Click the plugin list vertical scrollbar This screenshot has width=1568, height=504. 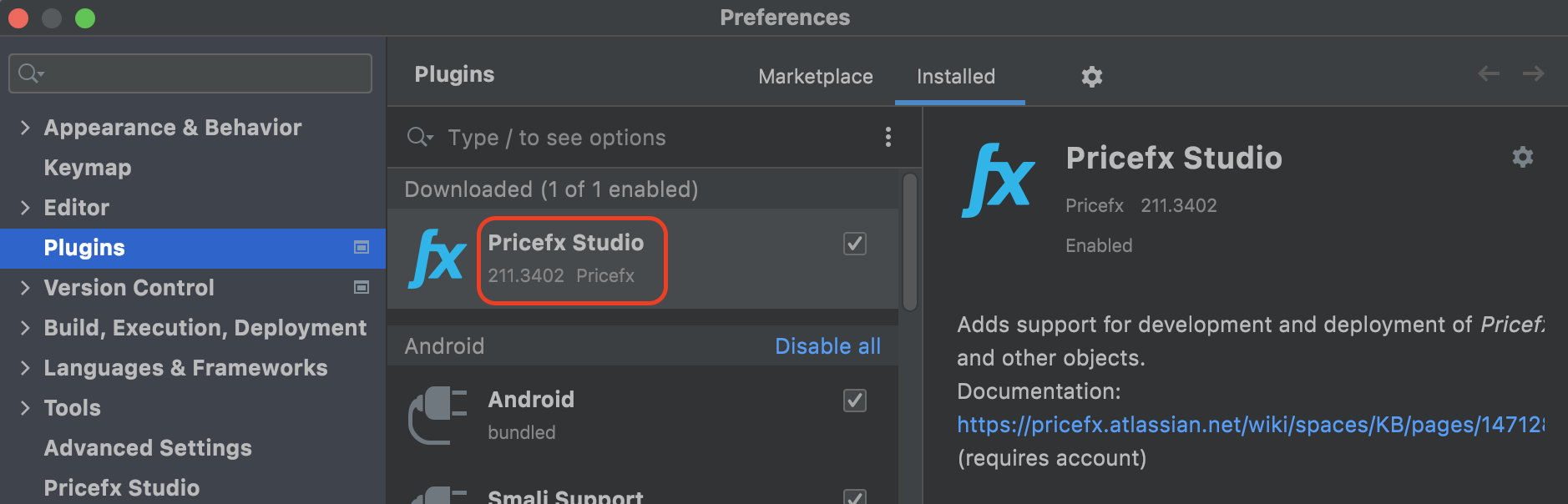(x=909, y=242)
